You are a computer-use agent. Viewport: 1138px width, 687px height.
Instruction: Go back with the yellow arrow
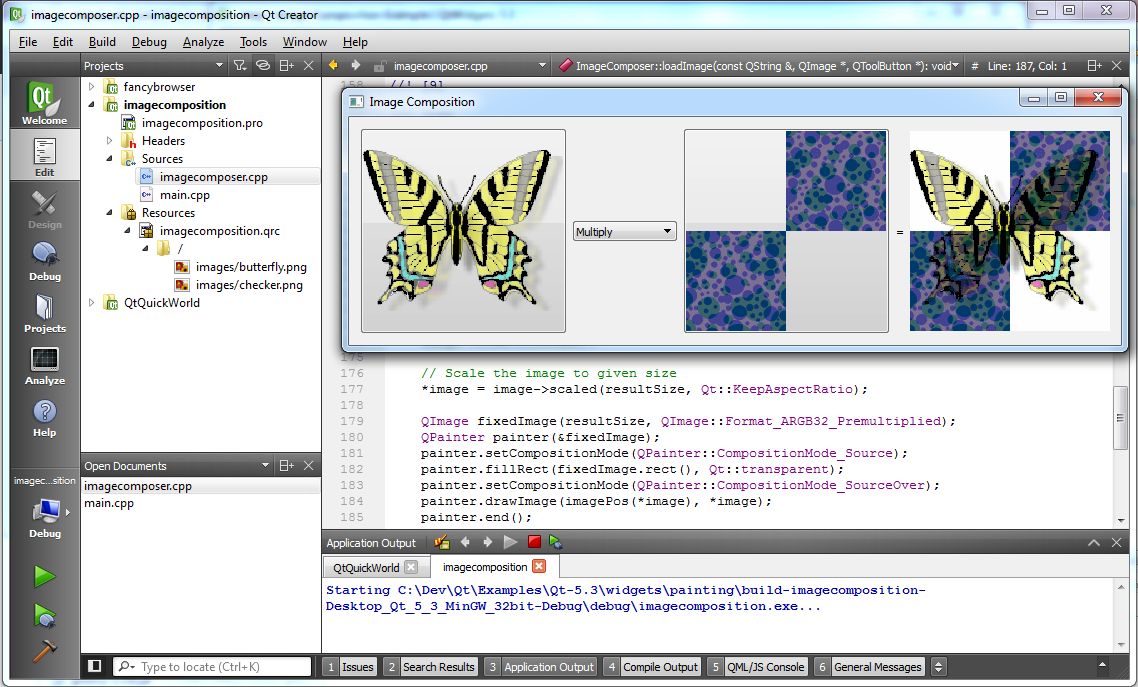[x=333, y=65]
